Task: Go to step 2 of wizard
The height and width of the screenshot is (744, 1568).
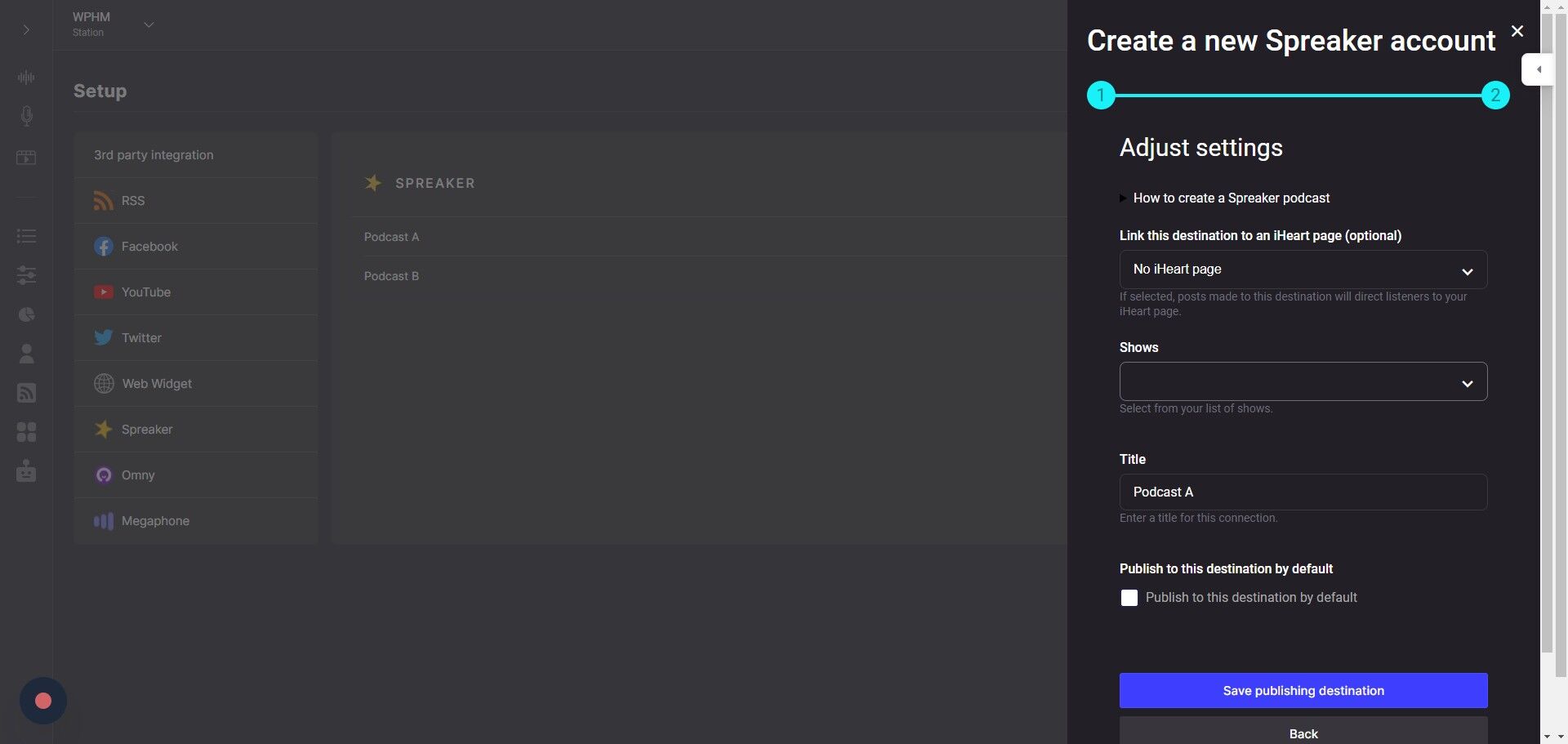Action: [1495, 96]
